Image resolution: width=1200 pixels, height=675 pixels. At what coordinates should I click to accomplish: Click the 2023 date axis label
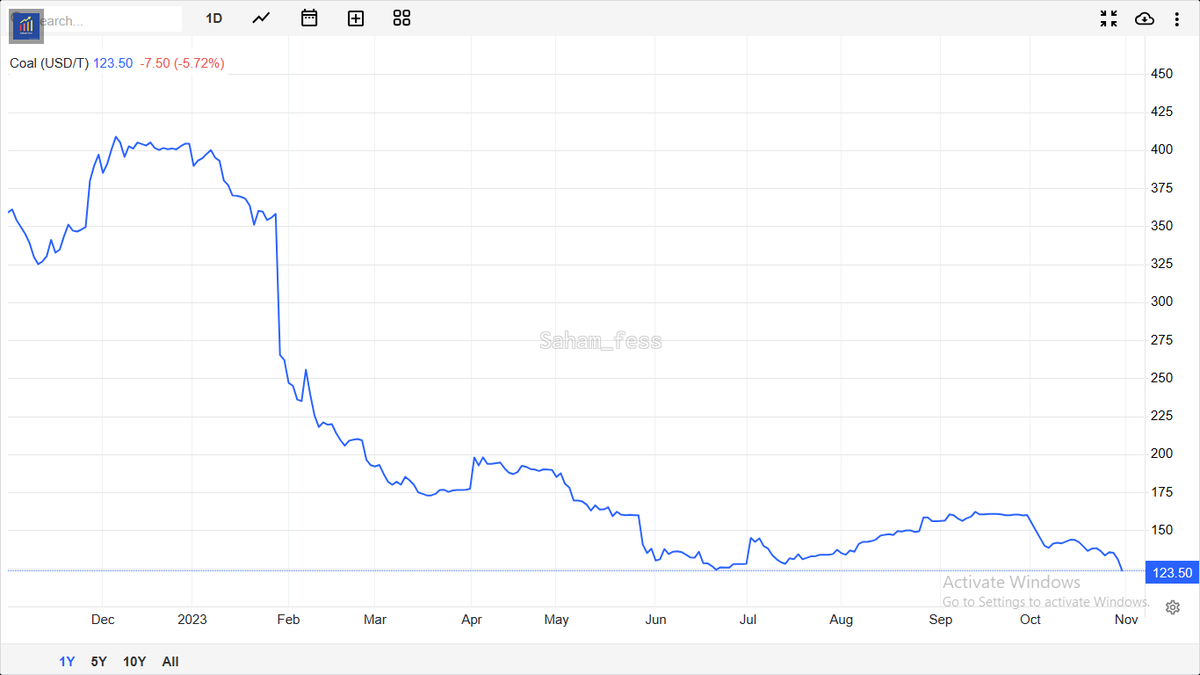pyautogui.click(x=192, y=620)
